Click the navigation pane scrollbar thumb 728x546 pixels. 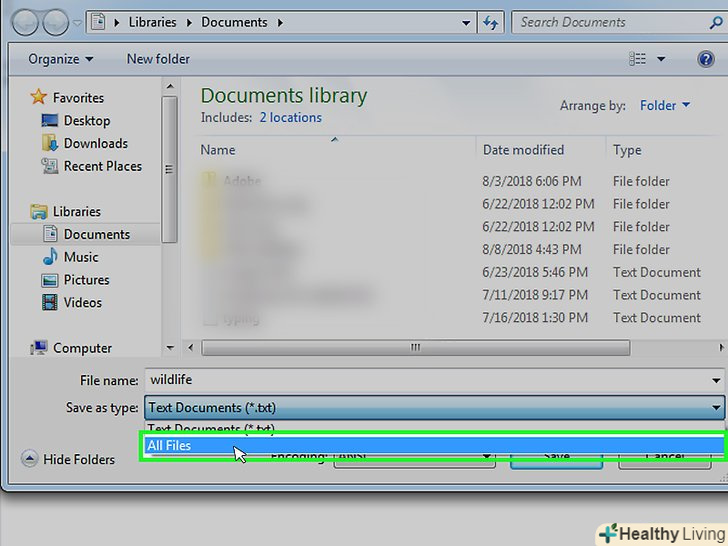click(169, 169)
